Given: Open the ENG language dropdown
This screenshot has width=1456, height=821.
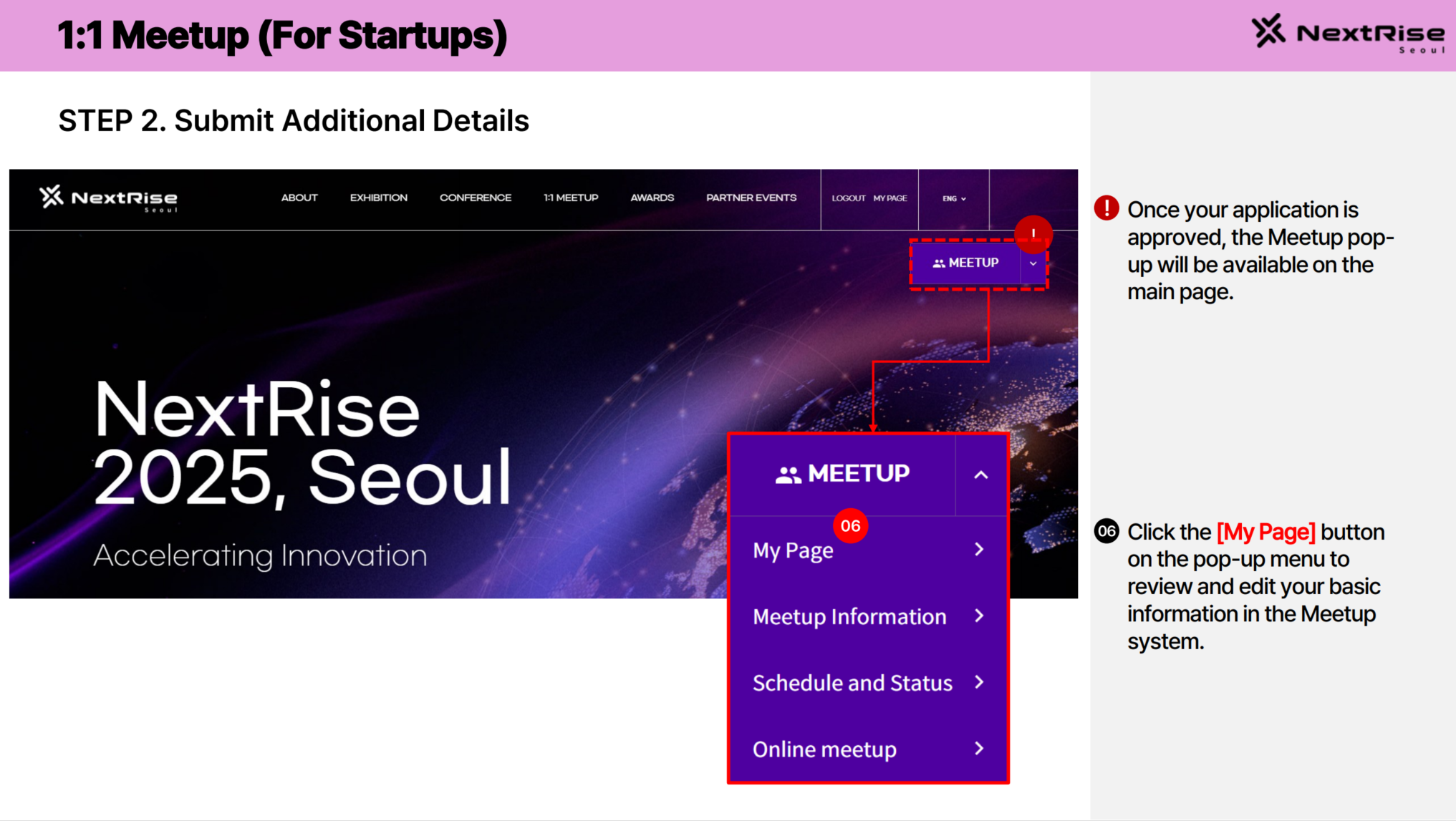Looking at the screenshot, I should tap(953, 198).
